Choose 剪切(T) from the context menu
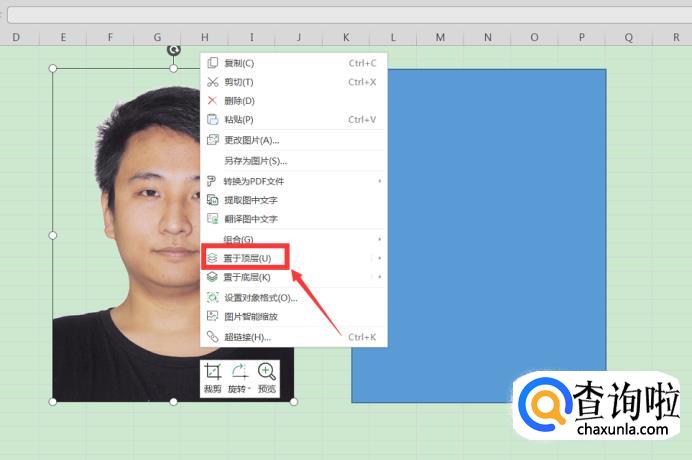Screen dimensions: 692x460 pos(293,82)
